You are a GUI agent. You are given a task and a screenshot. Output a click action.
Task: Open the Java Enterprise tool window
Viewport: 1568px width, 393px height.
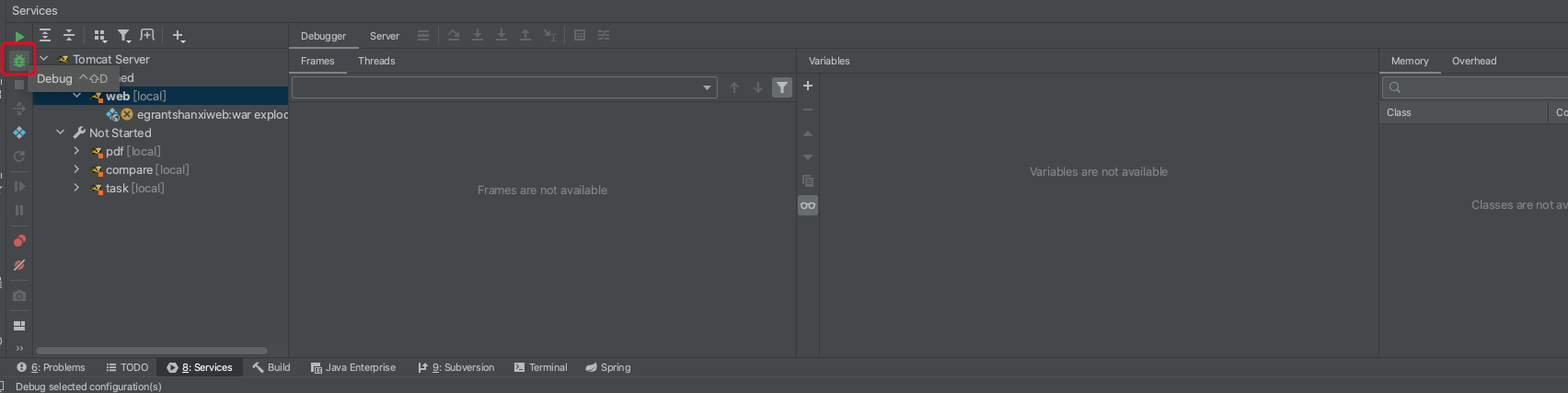pyautogui.click(x=353, y=367)
